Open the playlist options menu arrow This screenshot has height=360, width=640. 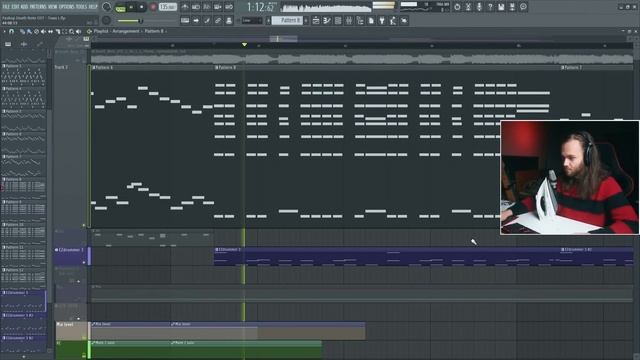coord(4,31)
